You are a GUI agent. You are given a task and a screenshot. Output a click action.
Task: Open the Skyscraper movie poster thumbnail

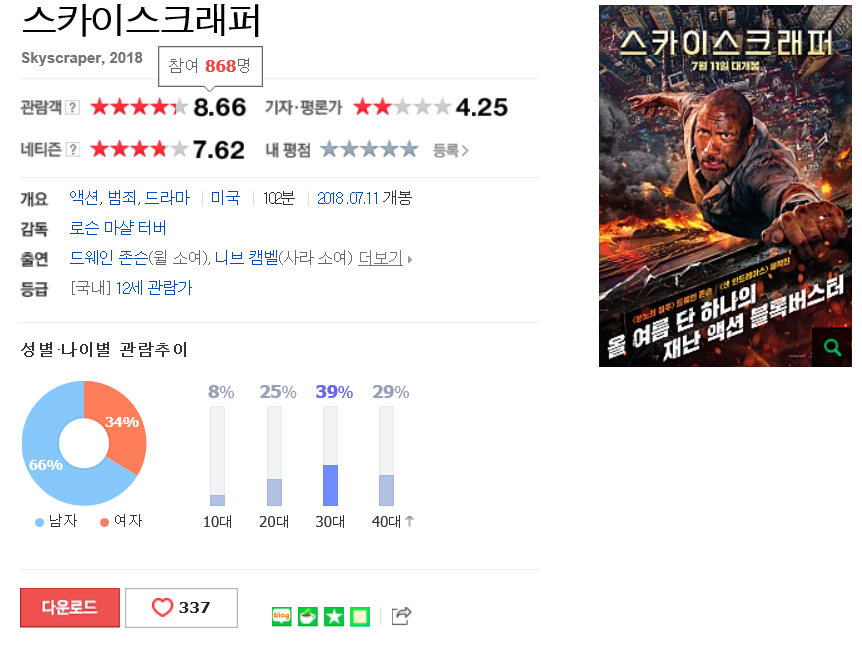click(725, 186)
